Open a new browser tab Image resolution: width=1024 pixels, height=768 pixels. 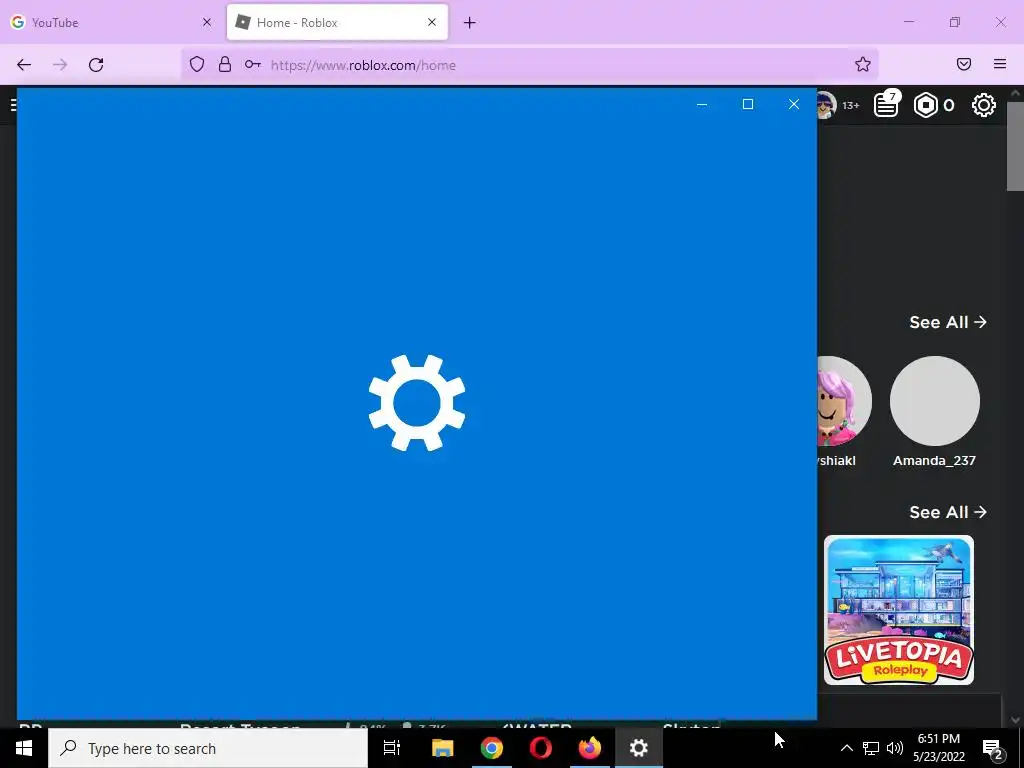click(x=470, y=23)
